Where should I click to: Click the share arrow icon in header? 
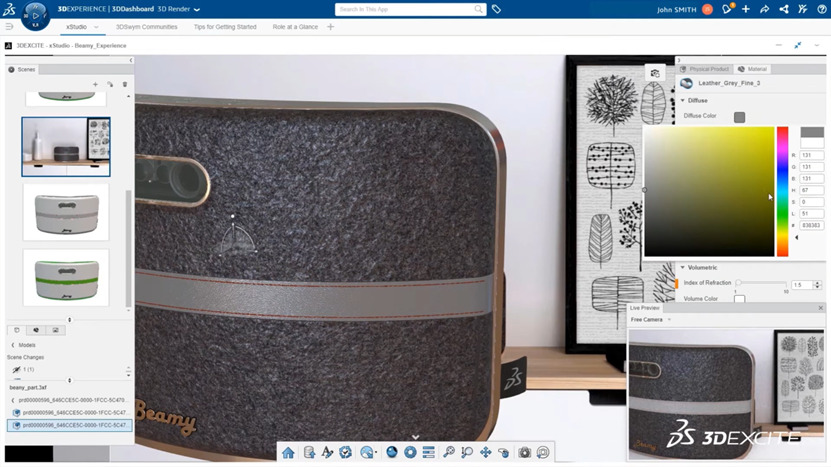click(x=764, y=9)
